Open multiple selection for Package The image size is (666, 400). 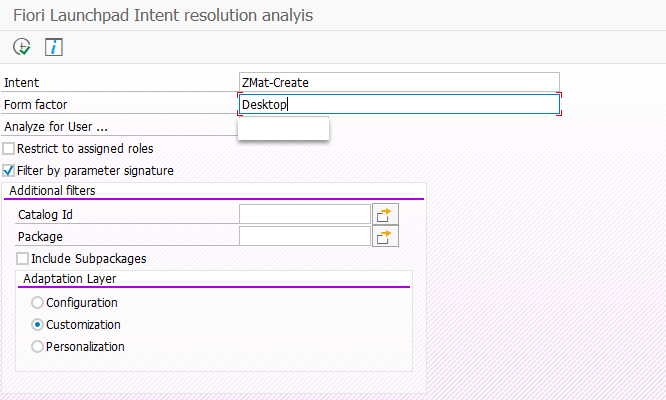385,237
